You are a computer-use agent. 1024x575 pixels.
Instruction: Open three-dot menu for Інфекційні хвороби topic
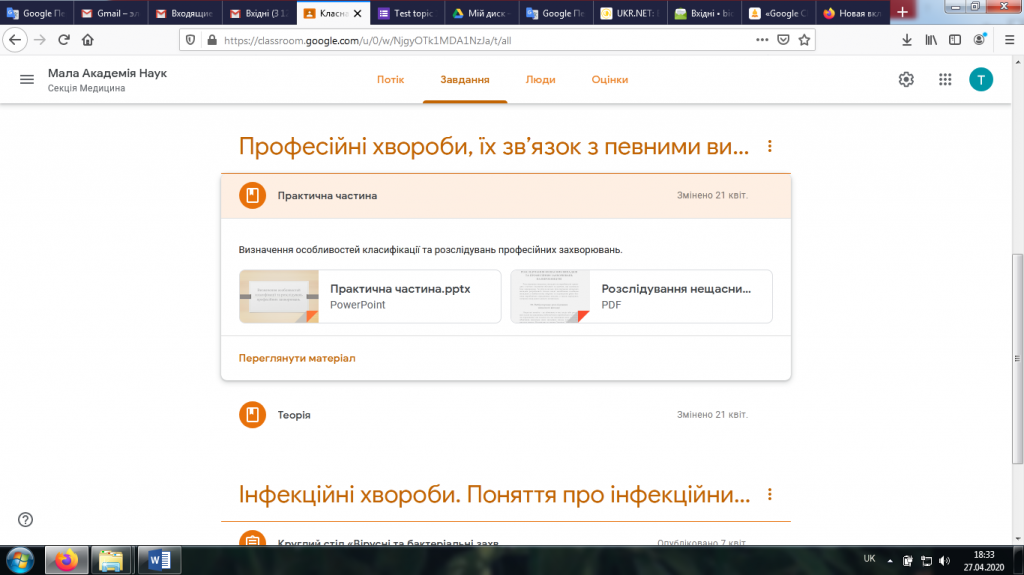pos(769,495)
